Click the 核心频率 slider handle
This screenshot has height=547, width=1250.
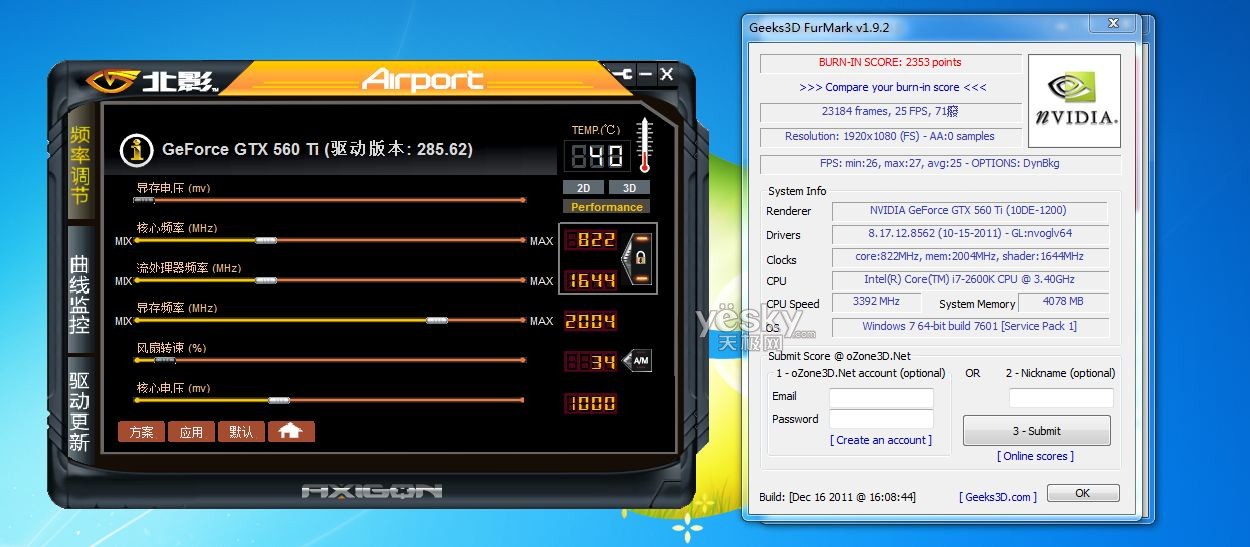[x=265, y=240]
